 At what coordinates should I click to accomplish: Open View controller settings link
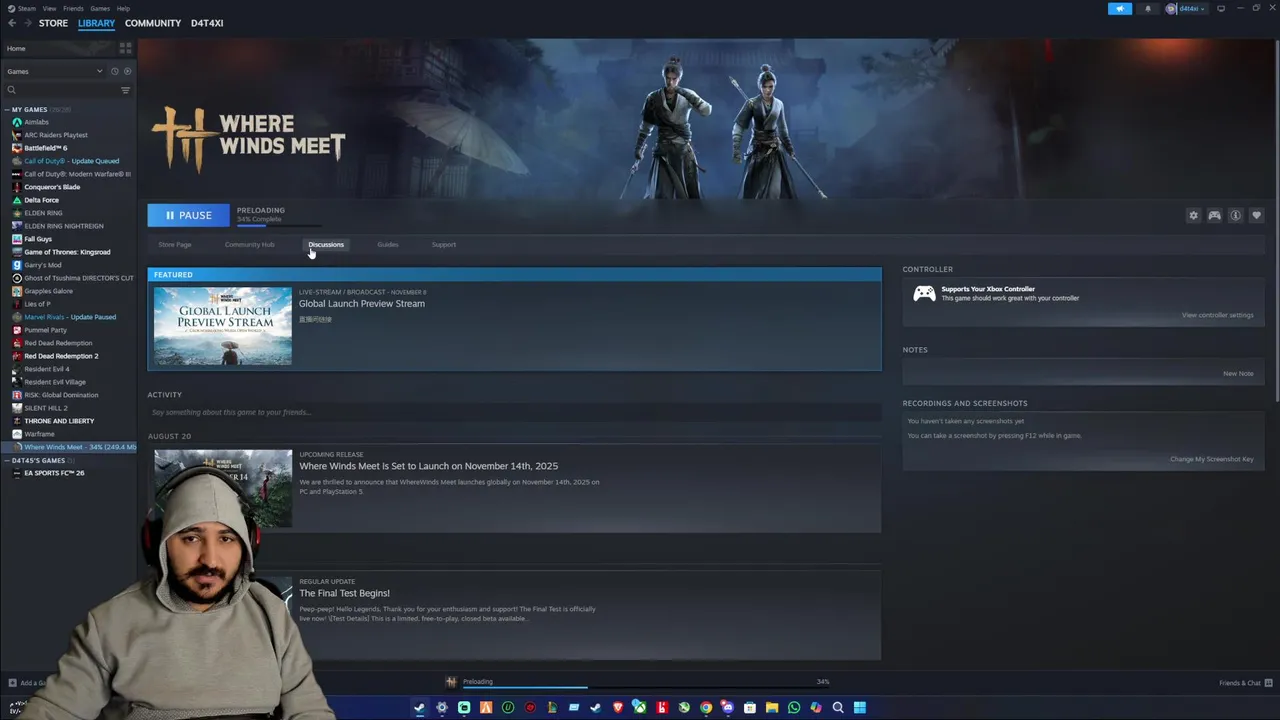(1217, 315)
